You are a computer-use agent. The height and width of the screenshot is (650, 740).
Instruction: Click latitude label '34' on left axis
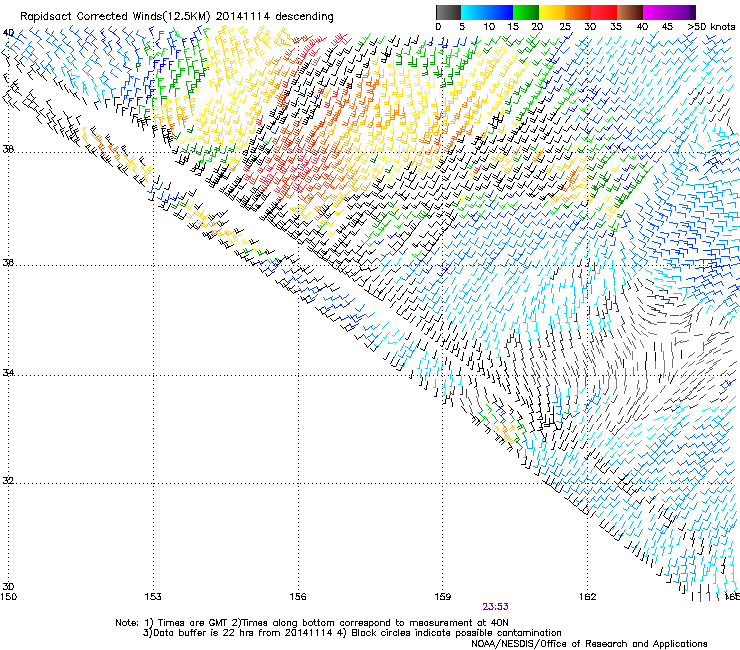tap(8, 373)
